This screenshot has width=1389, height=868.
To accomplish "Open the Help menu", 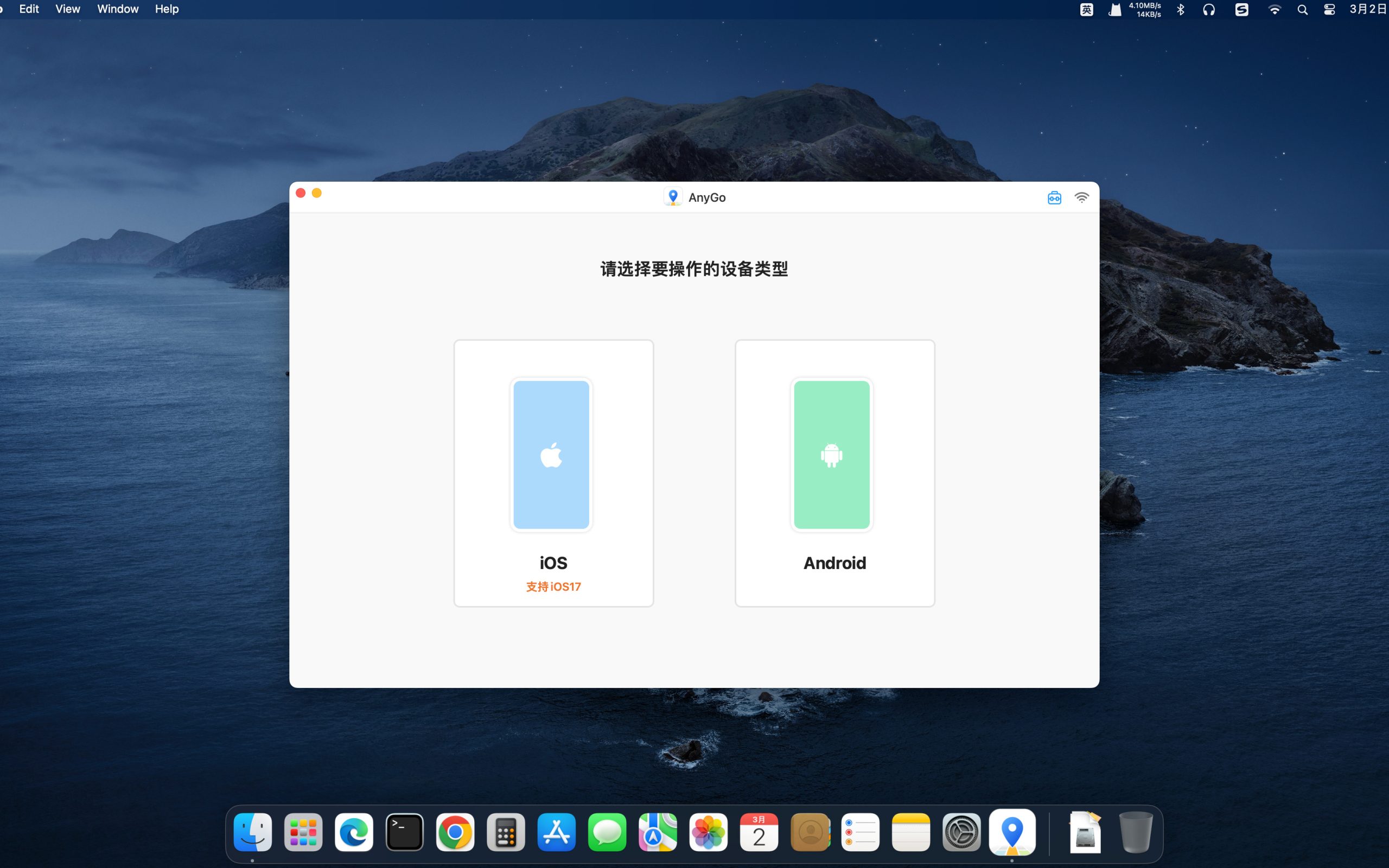I will 167,9.
